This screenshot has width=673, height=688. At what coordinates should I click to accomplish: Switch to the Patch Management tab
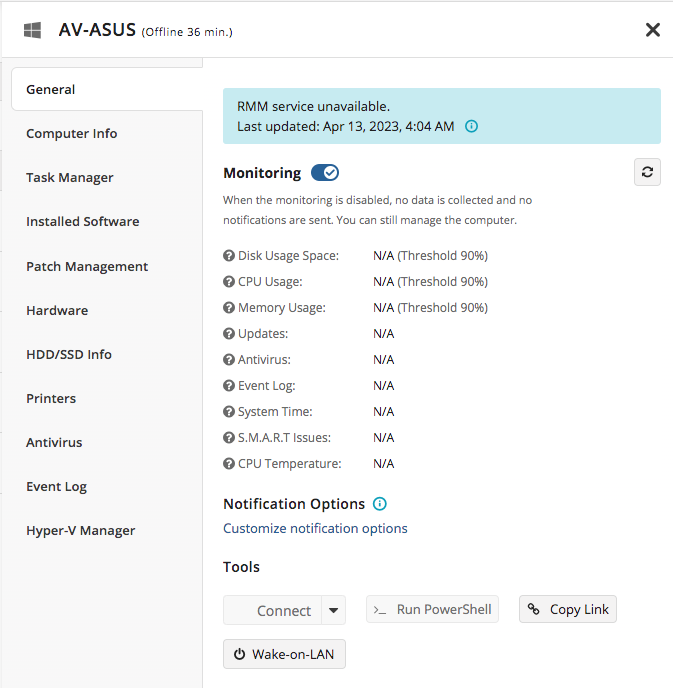(87, 266)
